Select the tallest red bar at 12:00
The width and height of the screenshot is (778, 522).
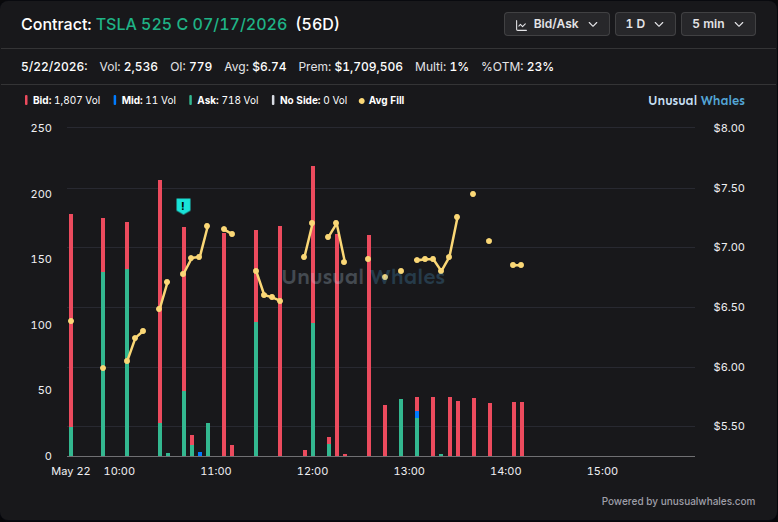pyautogui.click(x=313, y=245)
